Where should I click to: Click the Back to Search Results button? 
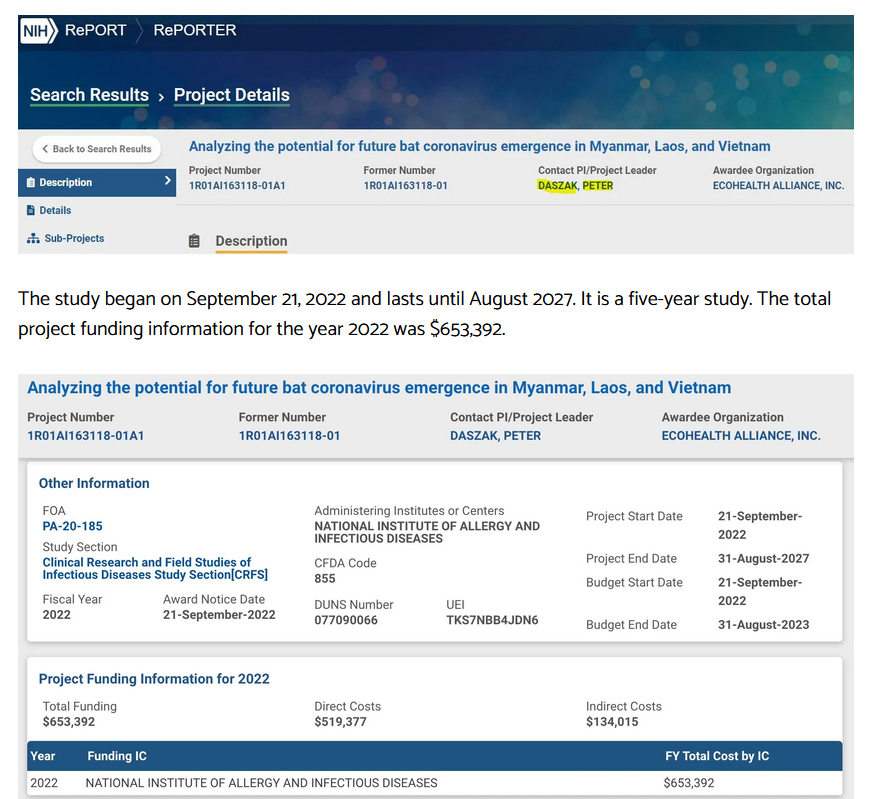[96, 149]
